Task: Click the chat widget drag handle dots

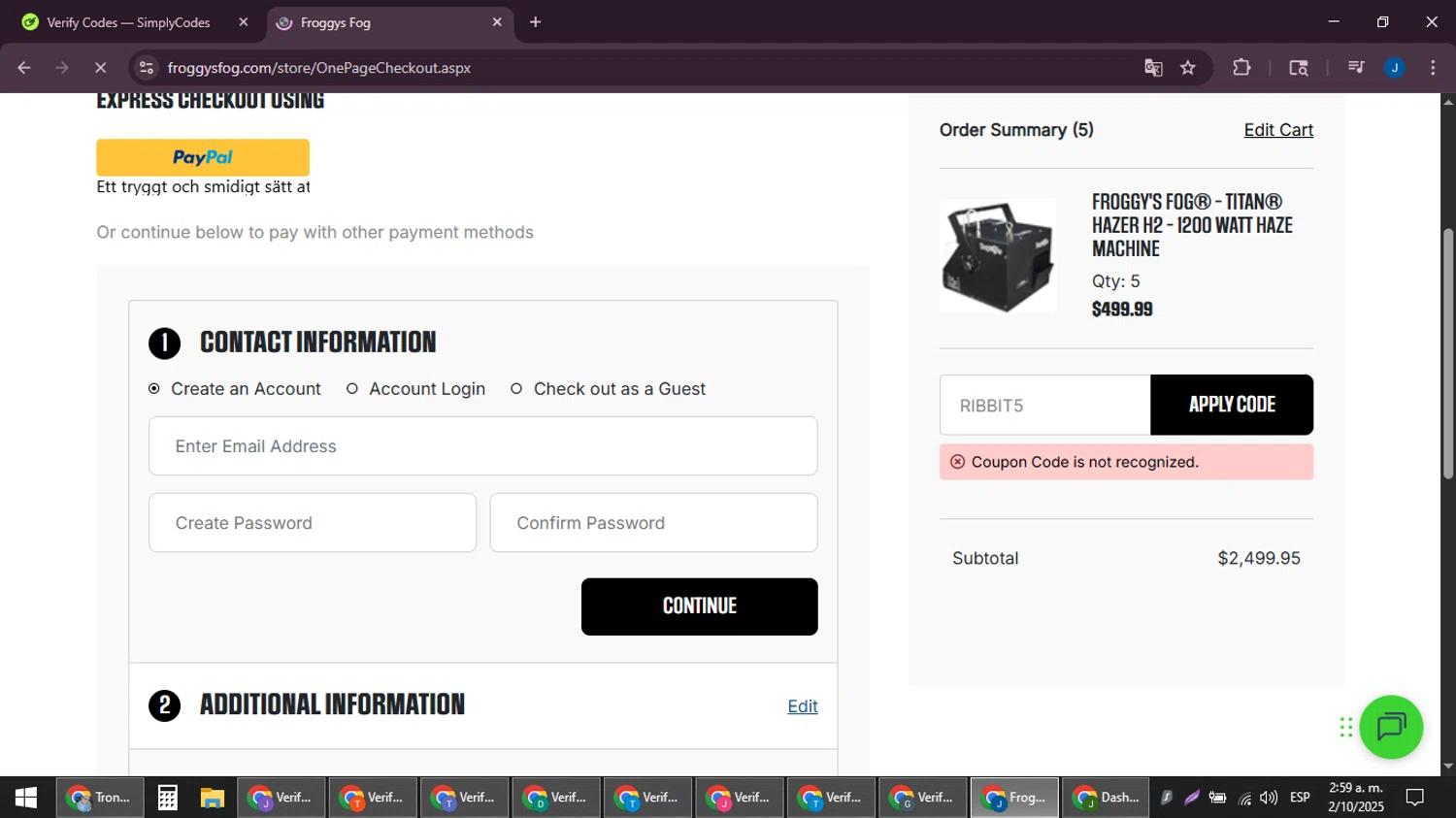Action: click(x=1346, y=727)
